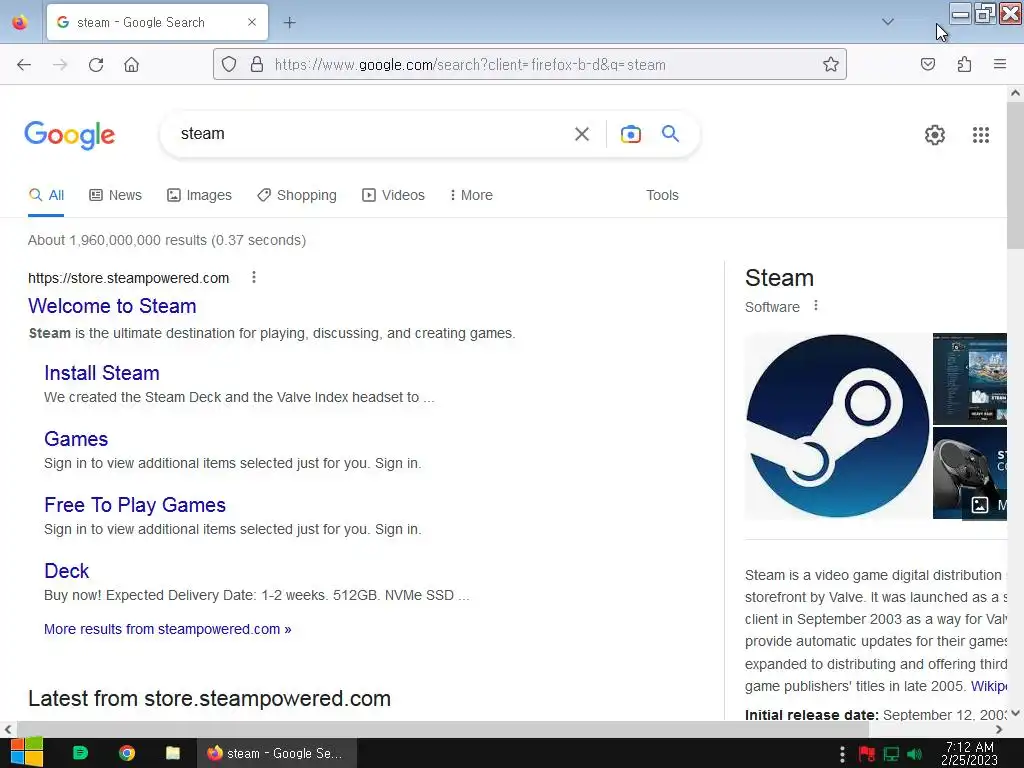Show tracking protection shield info
1024x768 pixels.
[229, 65]
